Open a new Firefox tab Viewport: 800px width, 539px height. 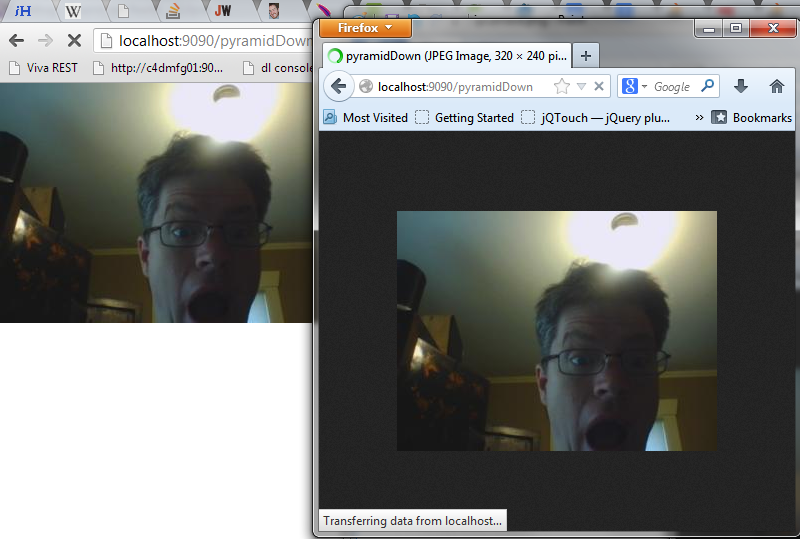(x=587, y=56)
